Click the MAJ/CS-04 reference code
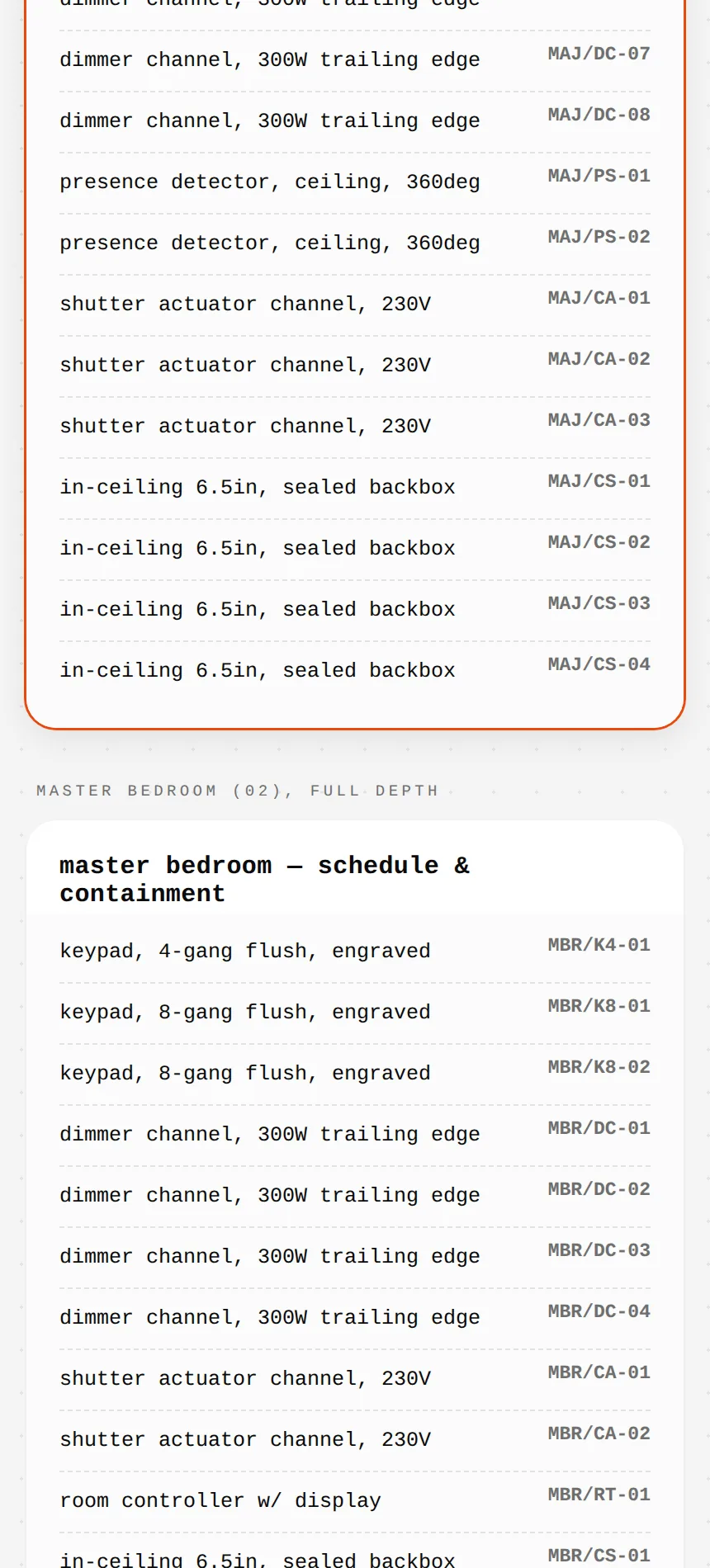The height and width of the screenshot is (1568, 710). click(x=599, y=664)
